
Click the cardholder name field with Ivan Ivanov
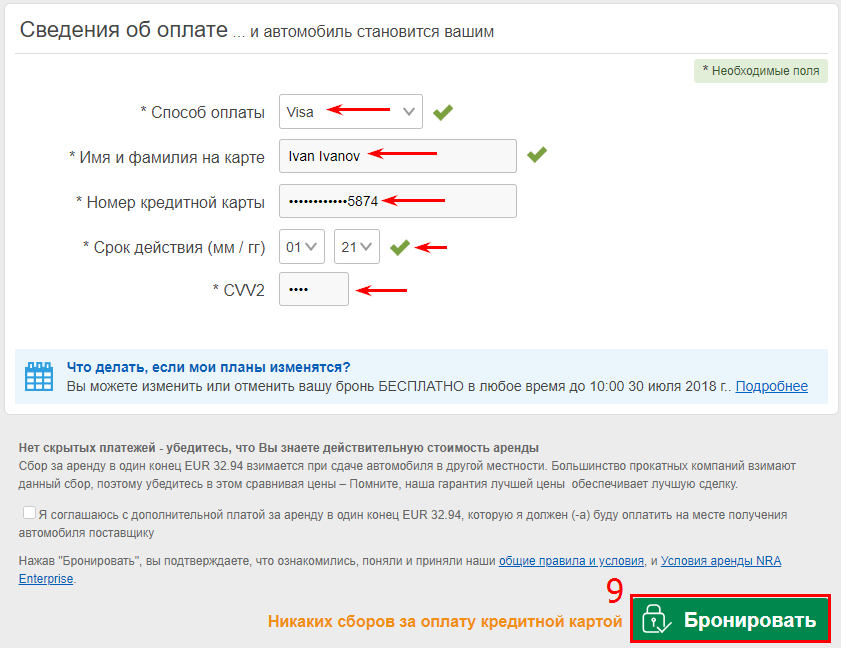[397, 156]
